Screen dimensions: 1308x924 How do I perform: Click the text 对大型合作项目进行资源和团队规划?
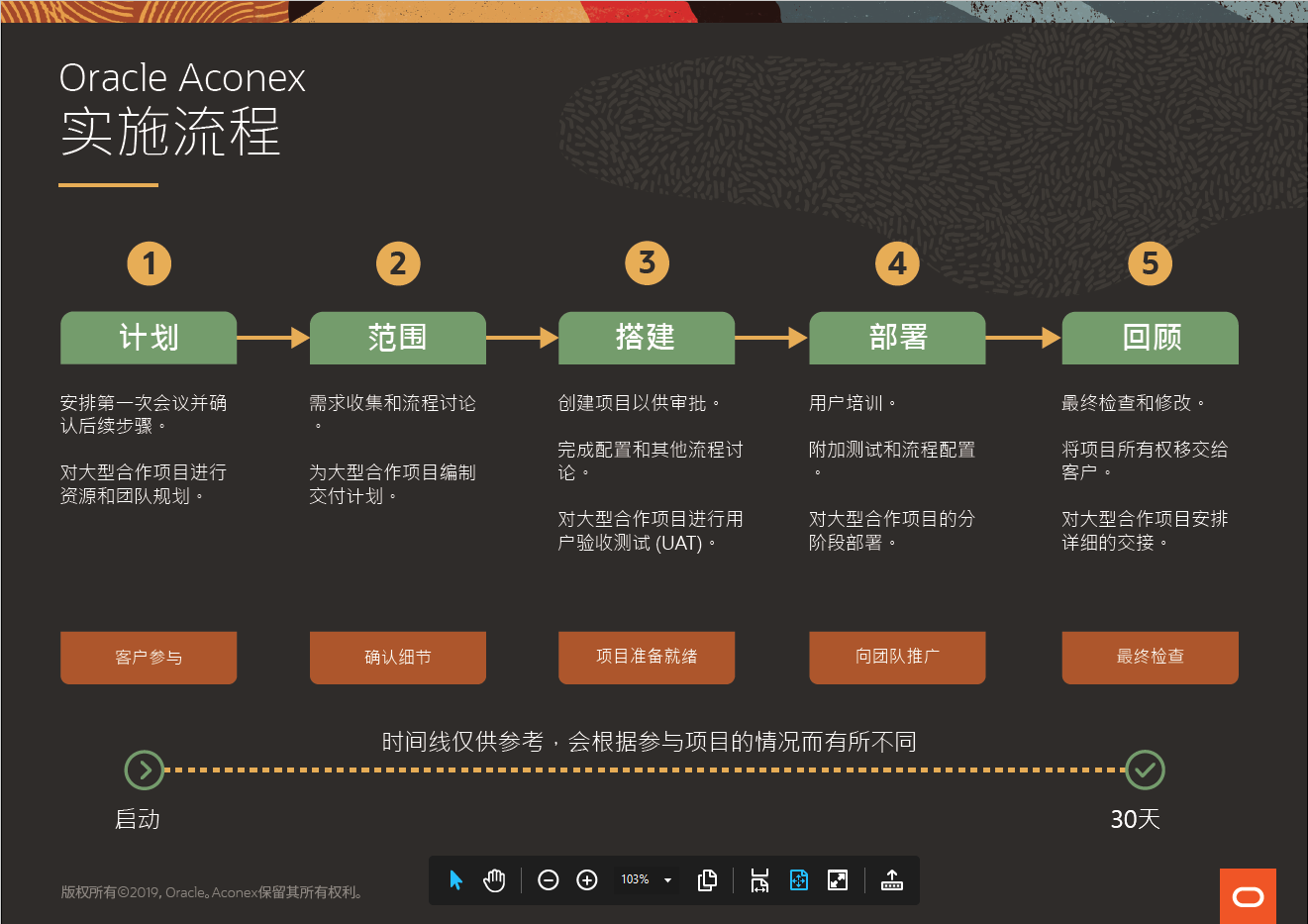tap(144, 484)
